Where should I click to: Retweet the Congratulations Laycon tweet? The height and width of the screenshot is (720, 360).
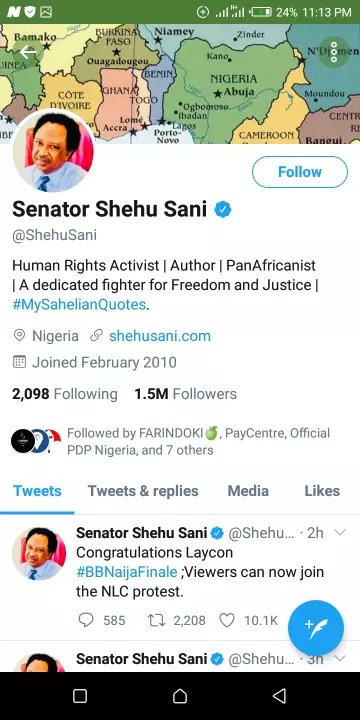point(154,620)
